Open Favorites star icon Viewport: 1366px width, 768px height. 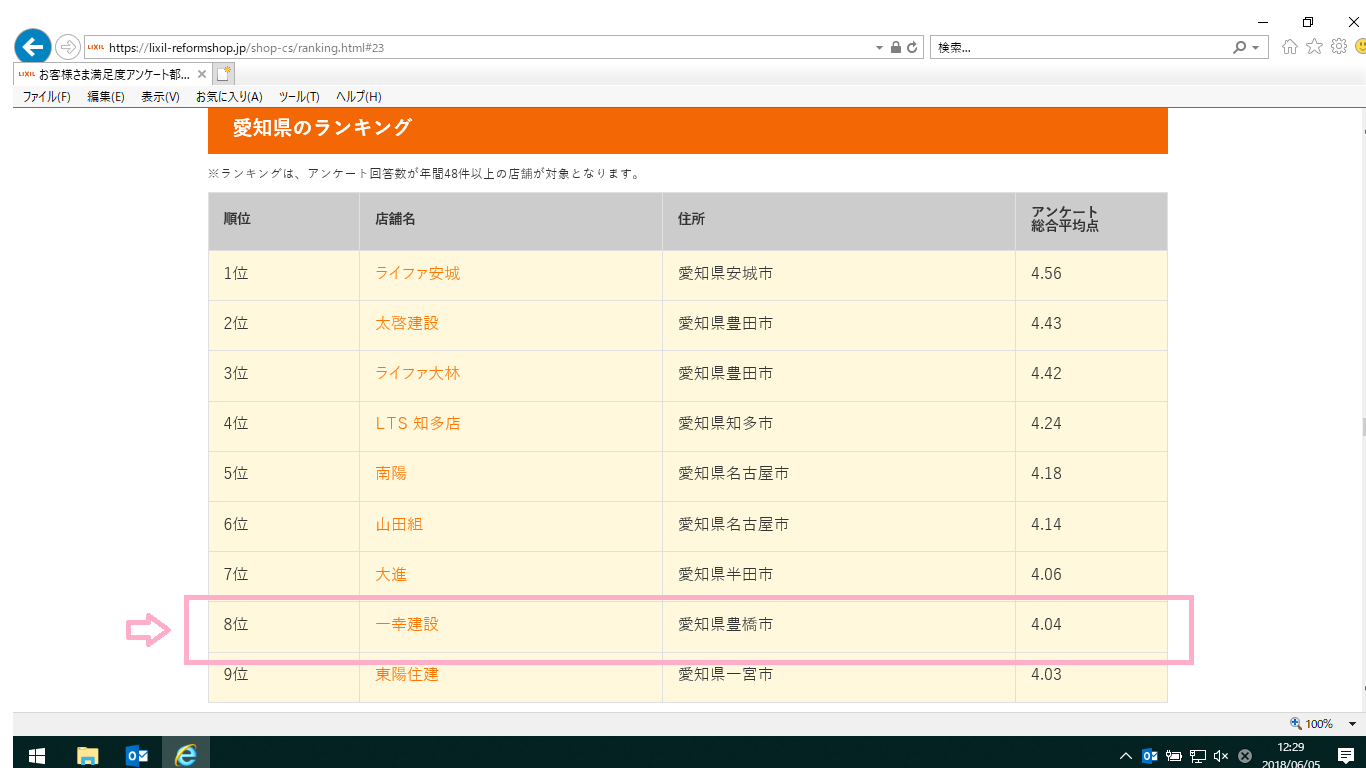1314,47
